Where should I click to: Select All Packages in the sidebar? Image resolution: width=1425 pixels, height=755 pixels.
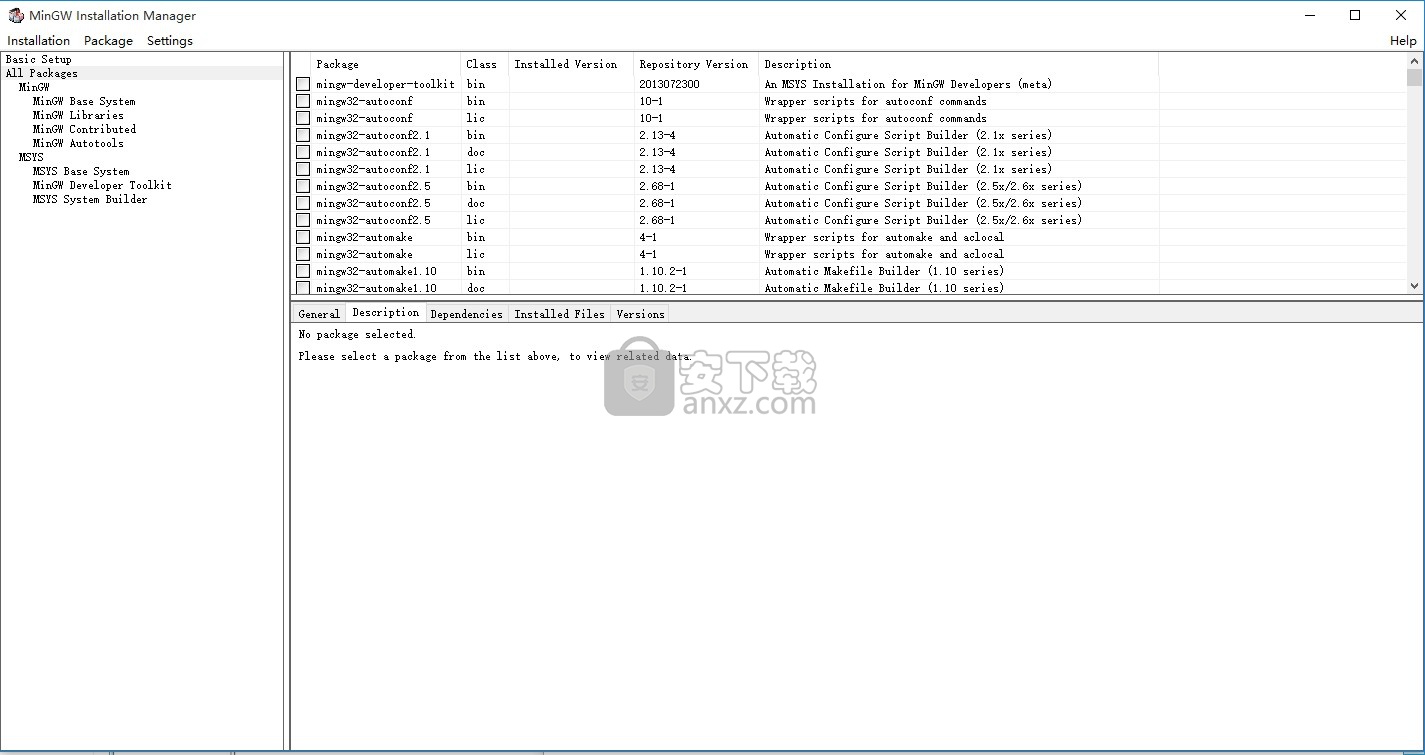click(41, 73)
